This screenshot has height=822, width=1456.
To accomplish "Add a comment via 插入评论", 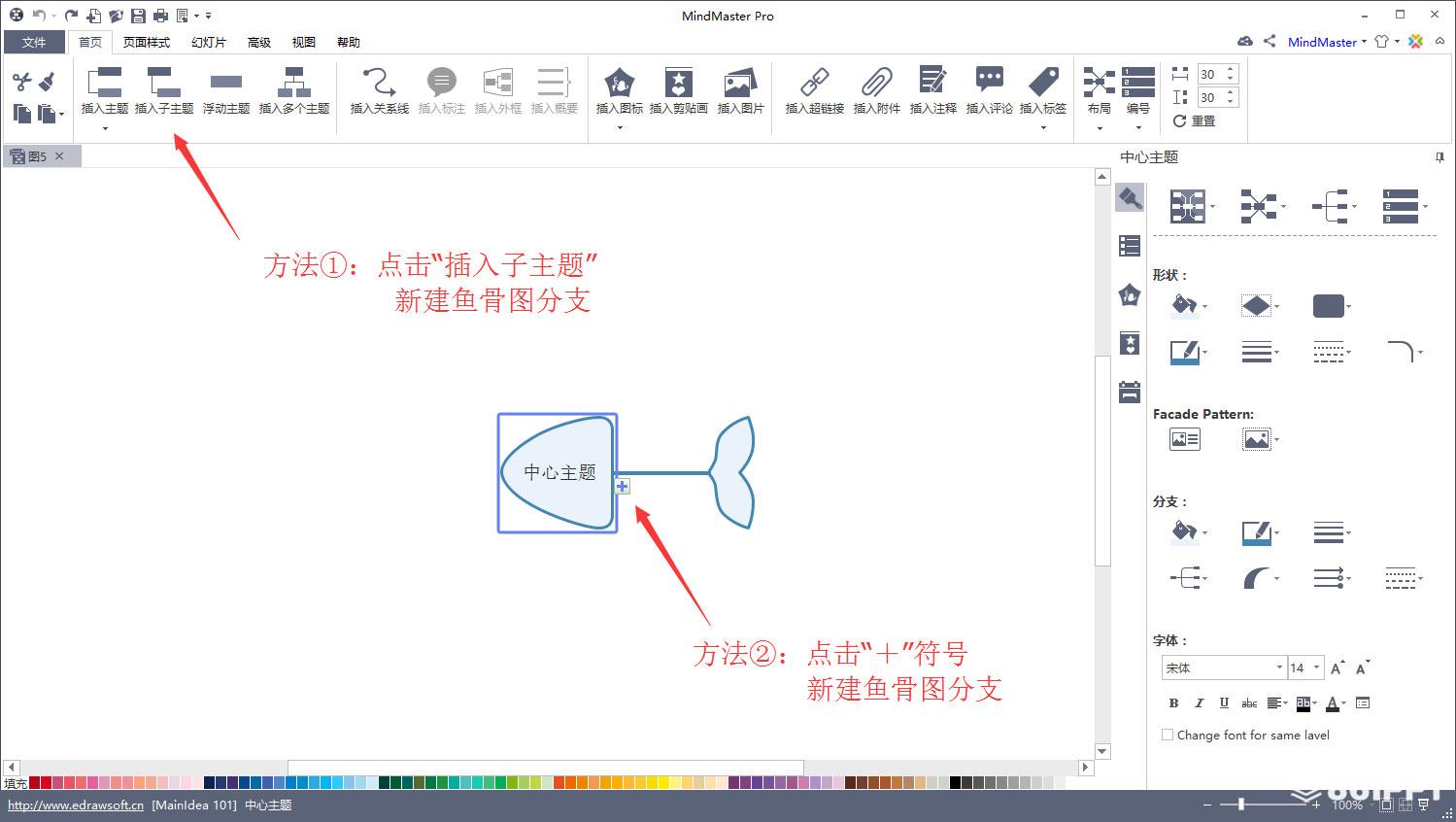I will click(990, 90).
